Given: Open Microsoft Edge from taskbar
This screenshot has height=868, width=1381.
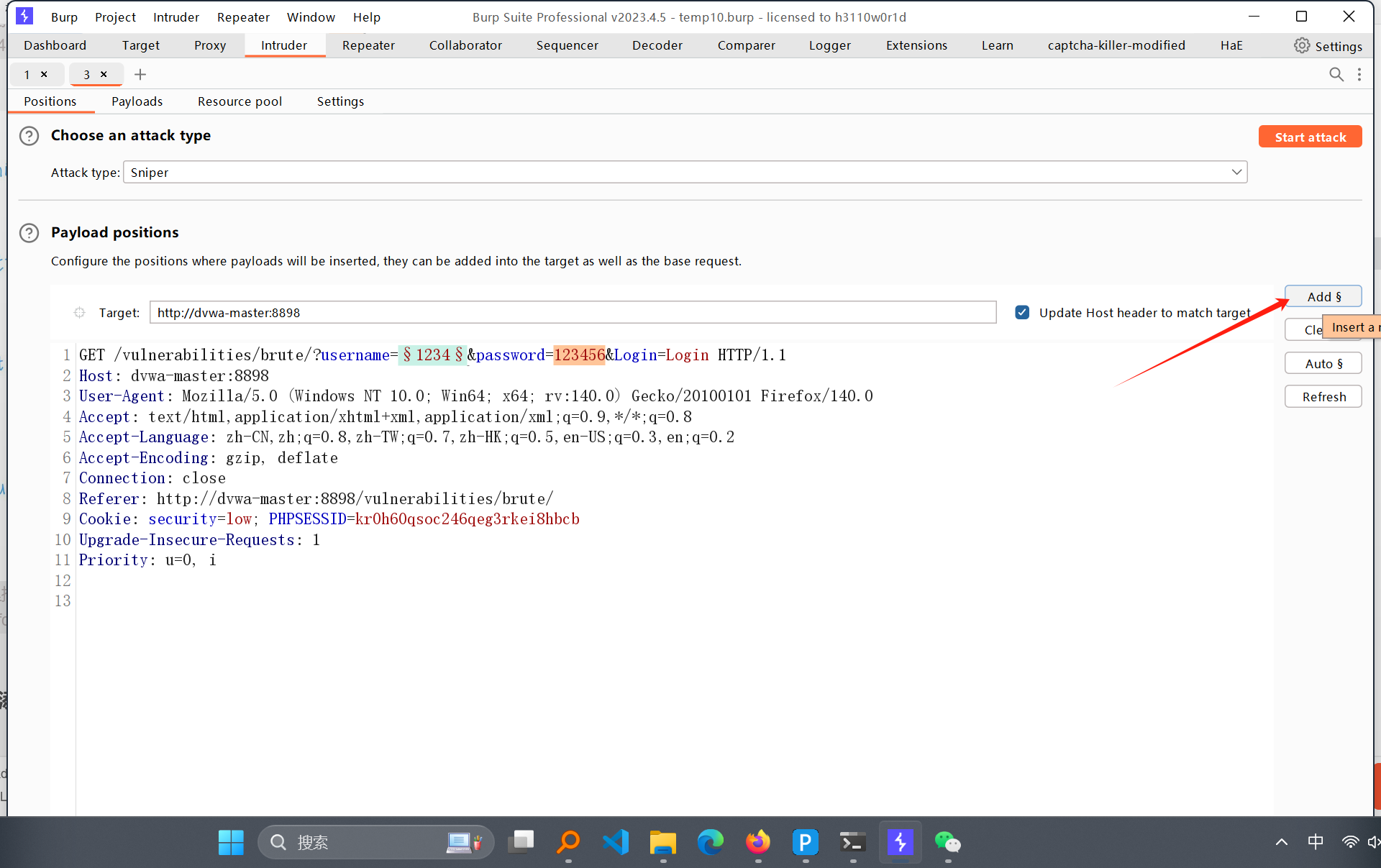Looking at the screenshot, I should coord(710,842).
